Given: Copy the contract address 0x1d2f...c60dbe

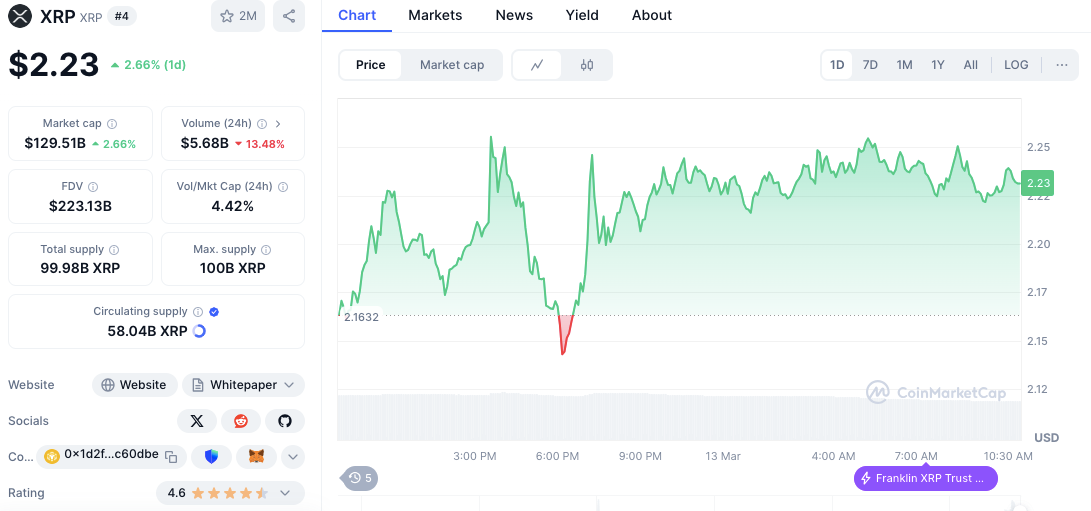Looking at the screenshot, I should coord(171,456).
